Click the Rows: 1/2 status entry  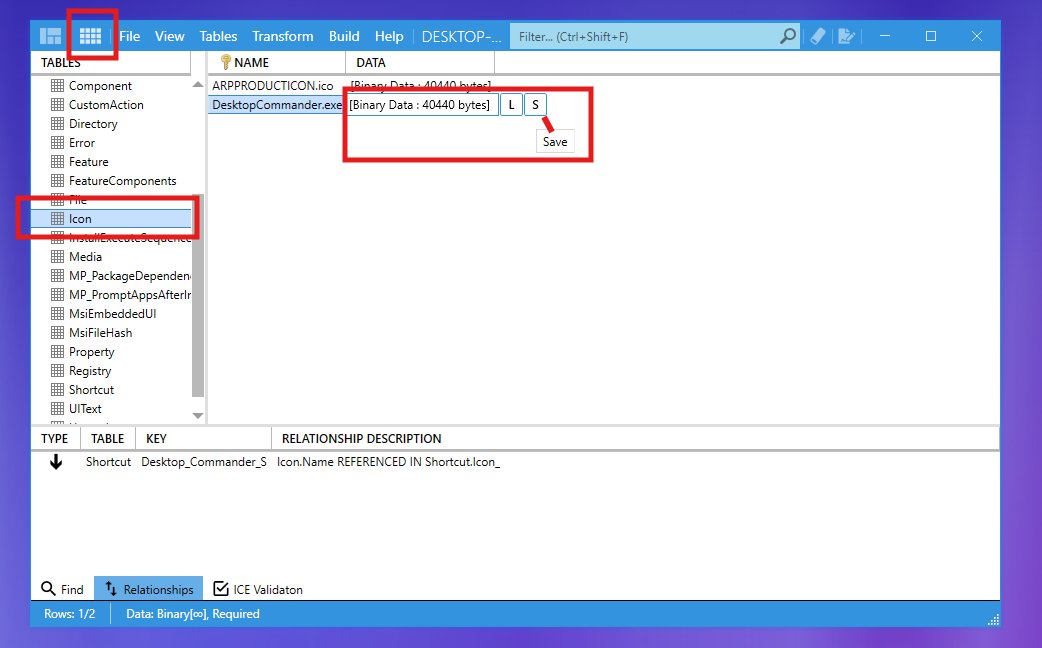70,613
